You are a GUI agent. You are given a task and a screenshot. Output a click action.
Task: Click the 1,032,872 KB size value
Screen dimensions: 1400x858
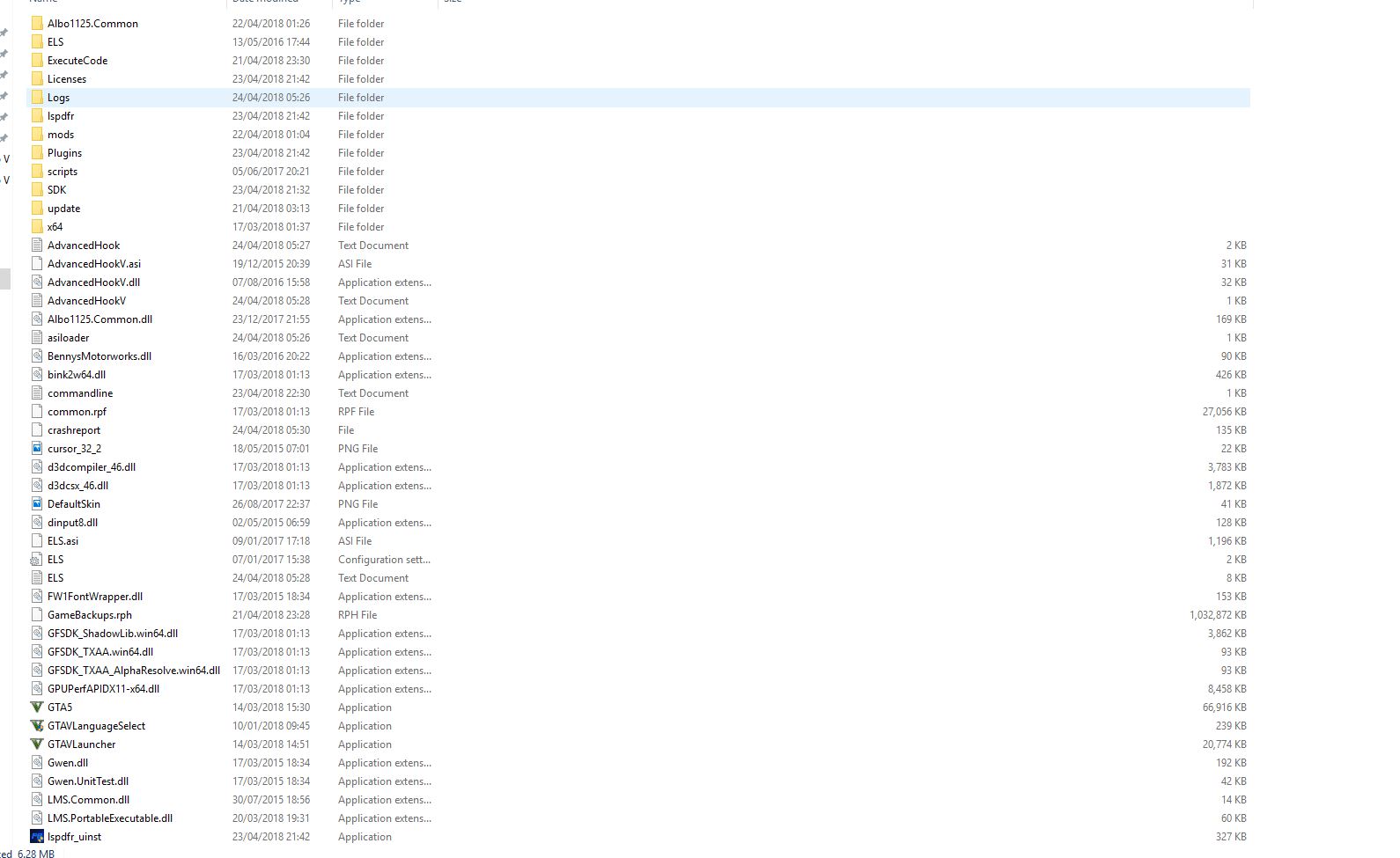tap(1218, 614)
